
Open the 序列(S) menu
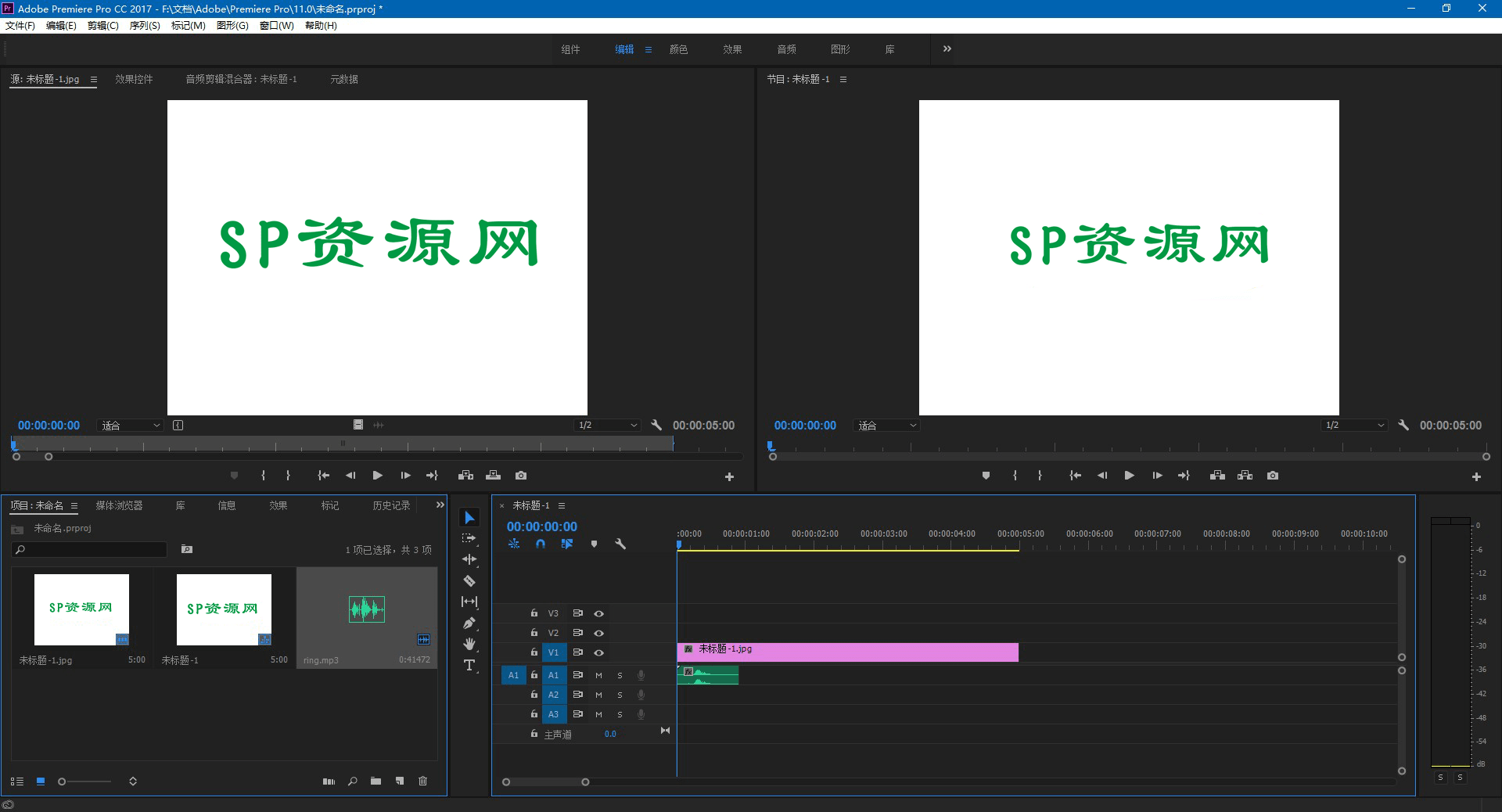tap(145, 25)
